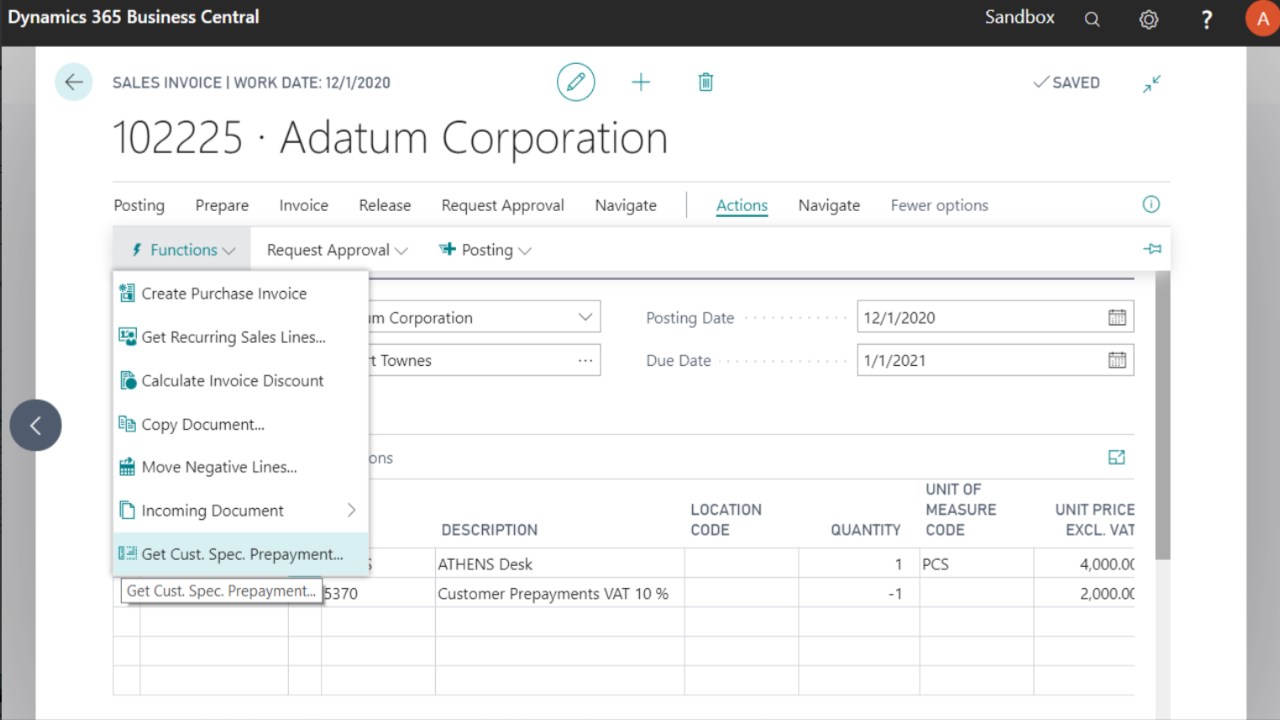The image size is (1280, 720).
Task: Open the Release tab
Action: [x=385, y=205]
